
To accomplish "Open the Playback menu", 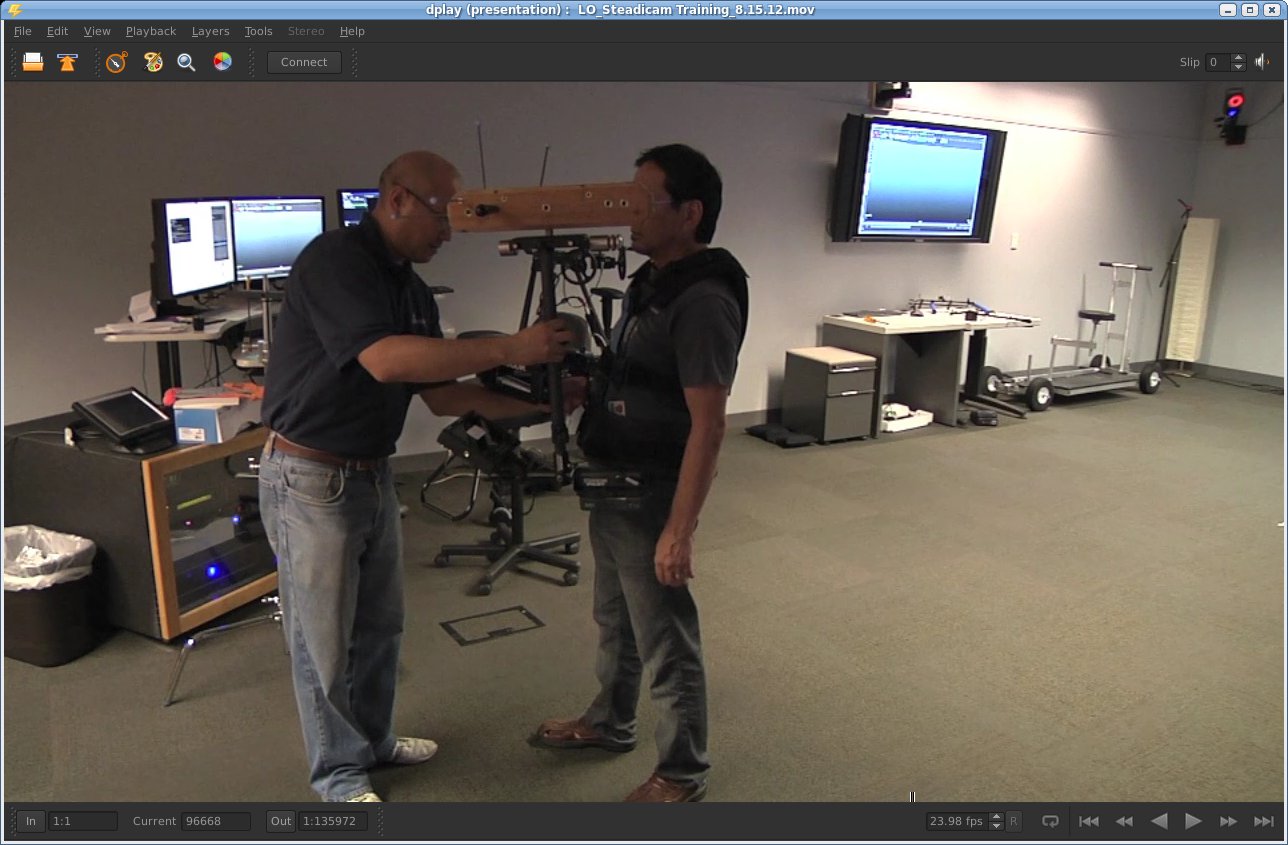I will (x=151, y=31).
